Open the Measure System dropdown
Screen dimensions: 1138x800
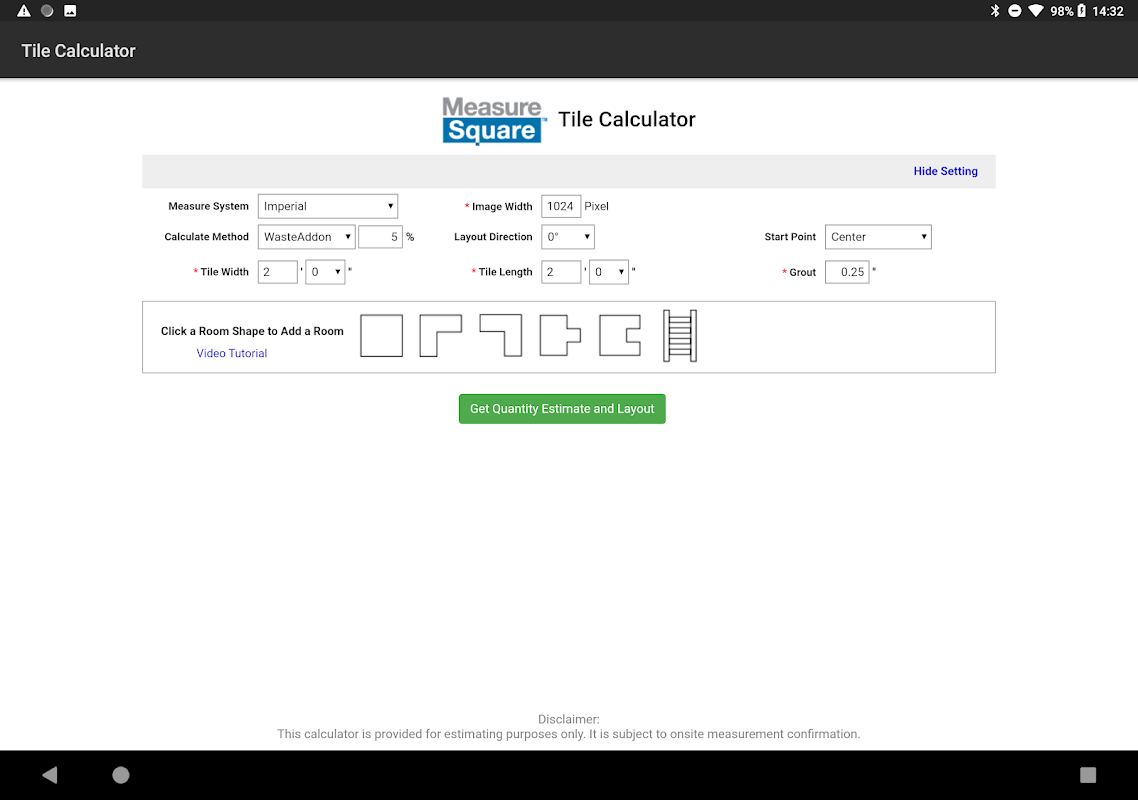pyautogui.click(x=328, y=206)
